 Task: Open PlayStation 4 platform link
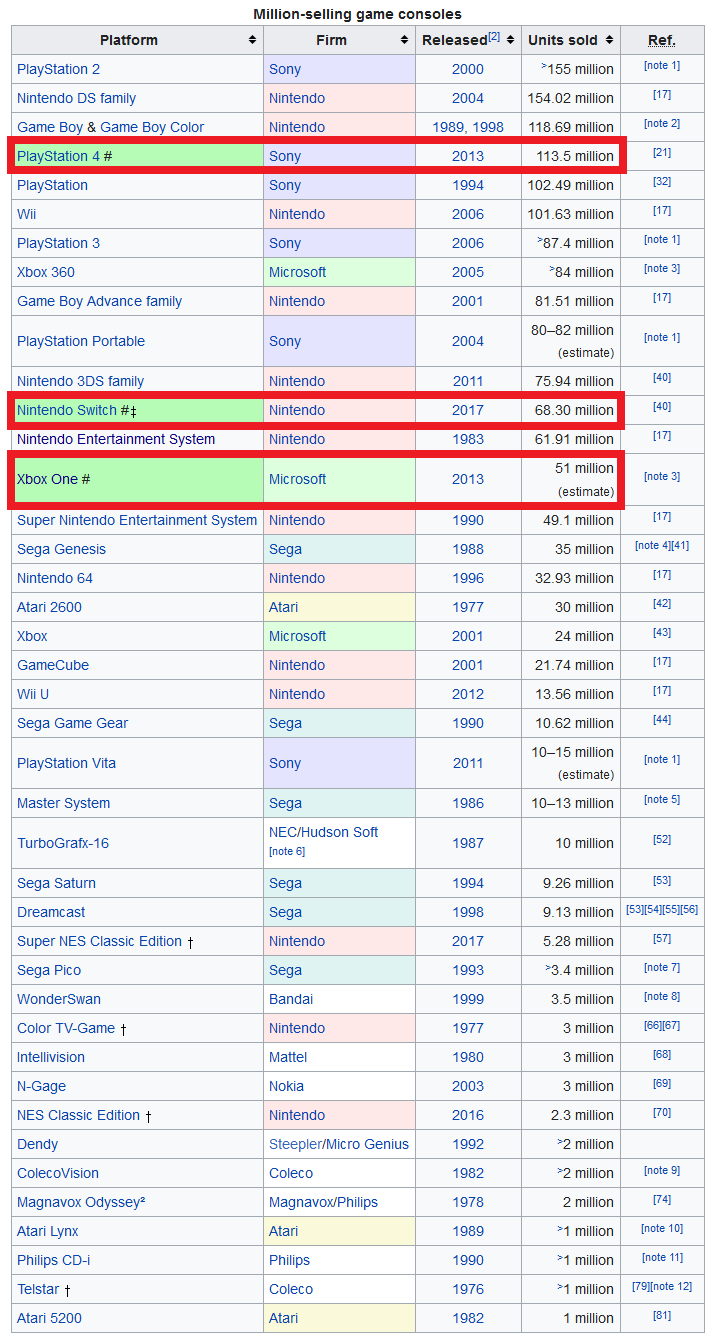(x=58, y=156)
